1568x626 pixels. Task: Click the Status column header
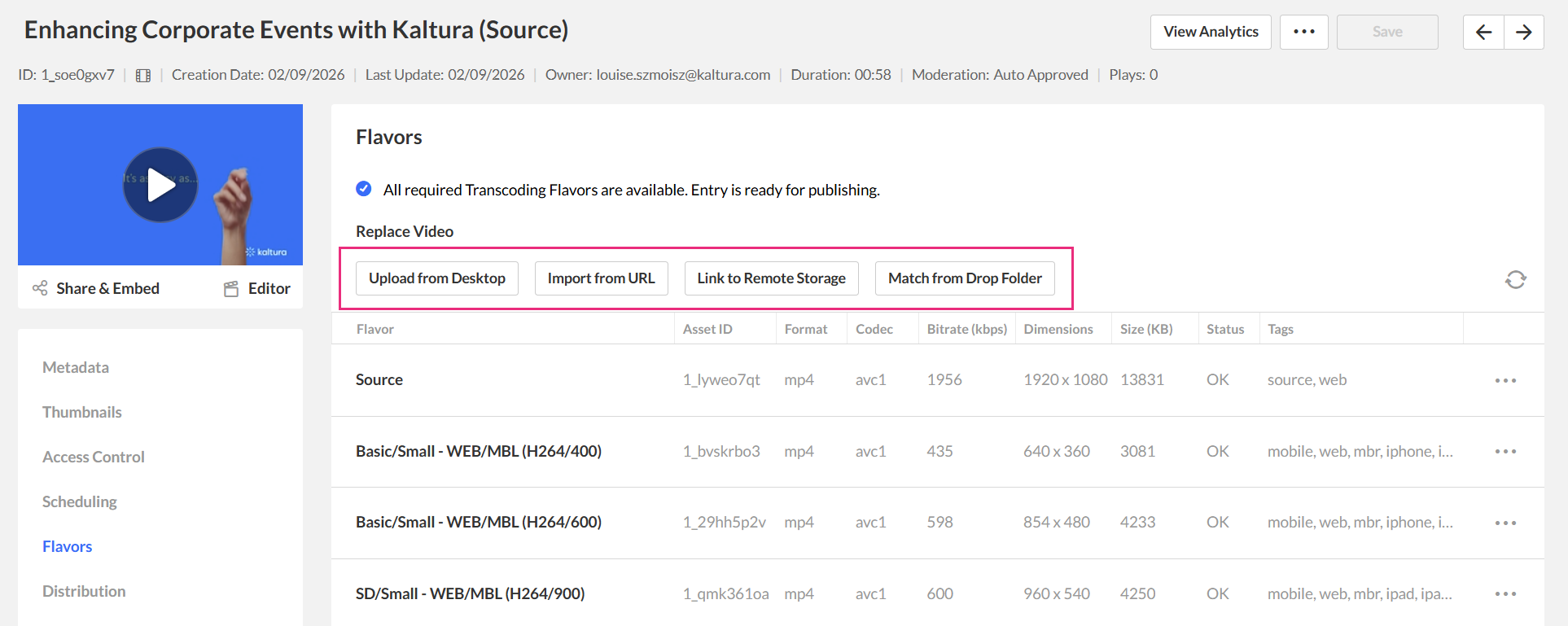(1225, 329)
